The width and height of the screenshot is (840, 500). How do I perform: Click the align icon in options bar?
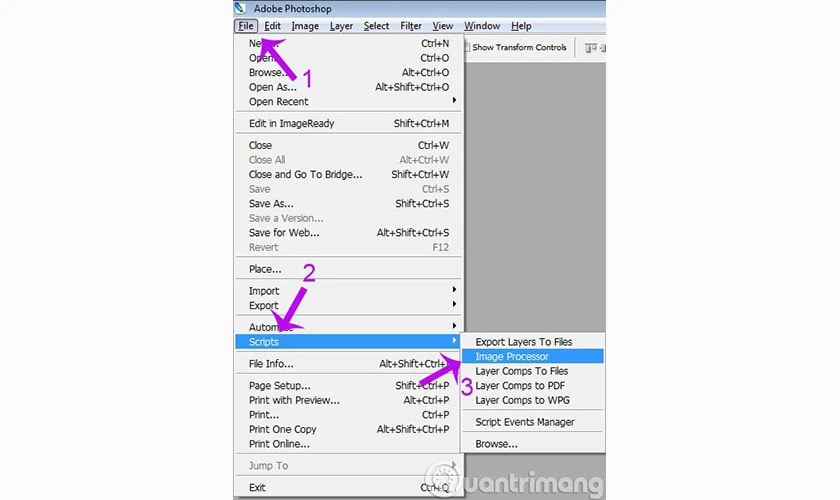click(x=590, y=48)
